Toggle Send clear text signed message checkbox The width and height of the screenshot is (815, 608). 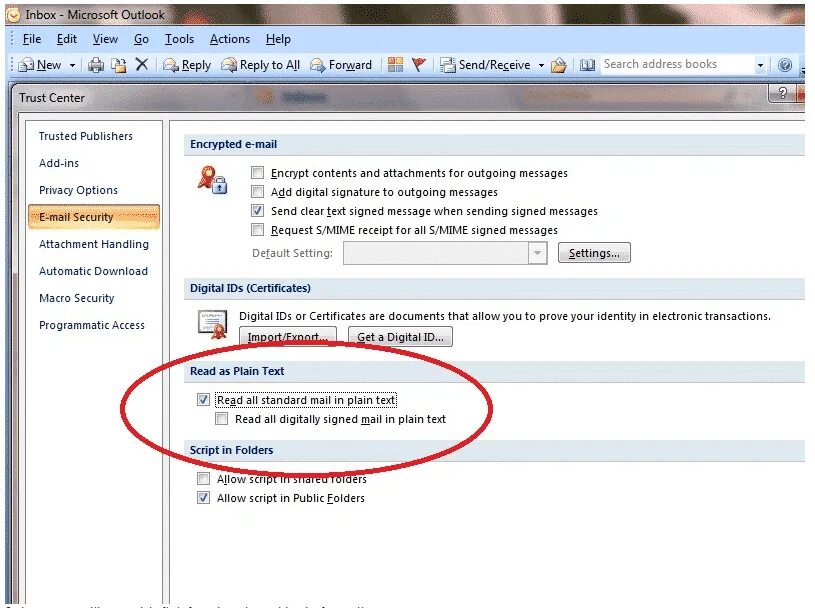(257, 210)
